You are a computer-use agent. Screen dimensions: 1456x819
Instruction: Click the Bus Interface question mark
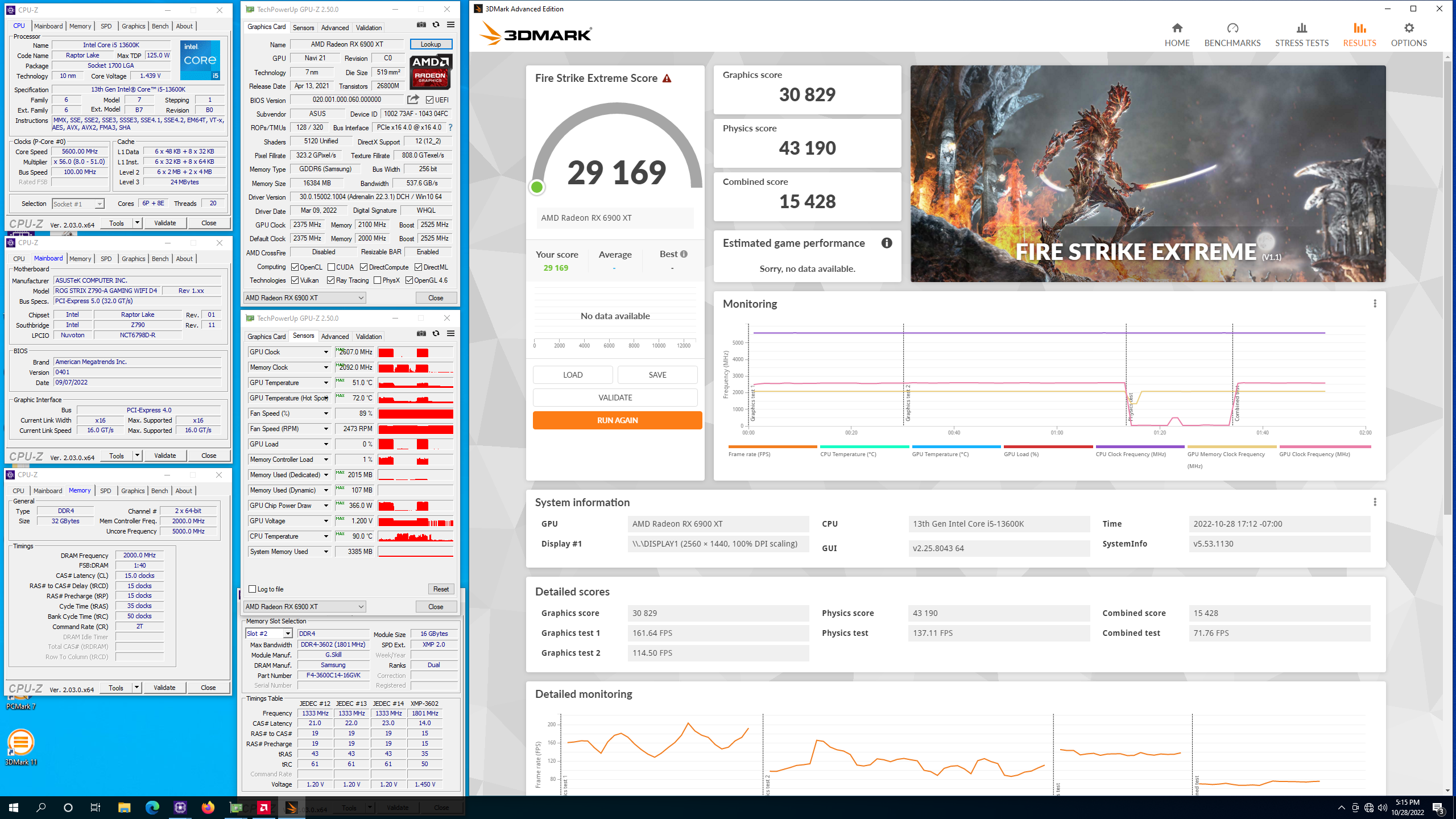tap(450, 127)
